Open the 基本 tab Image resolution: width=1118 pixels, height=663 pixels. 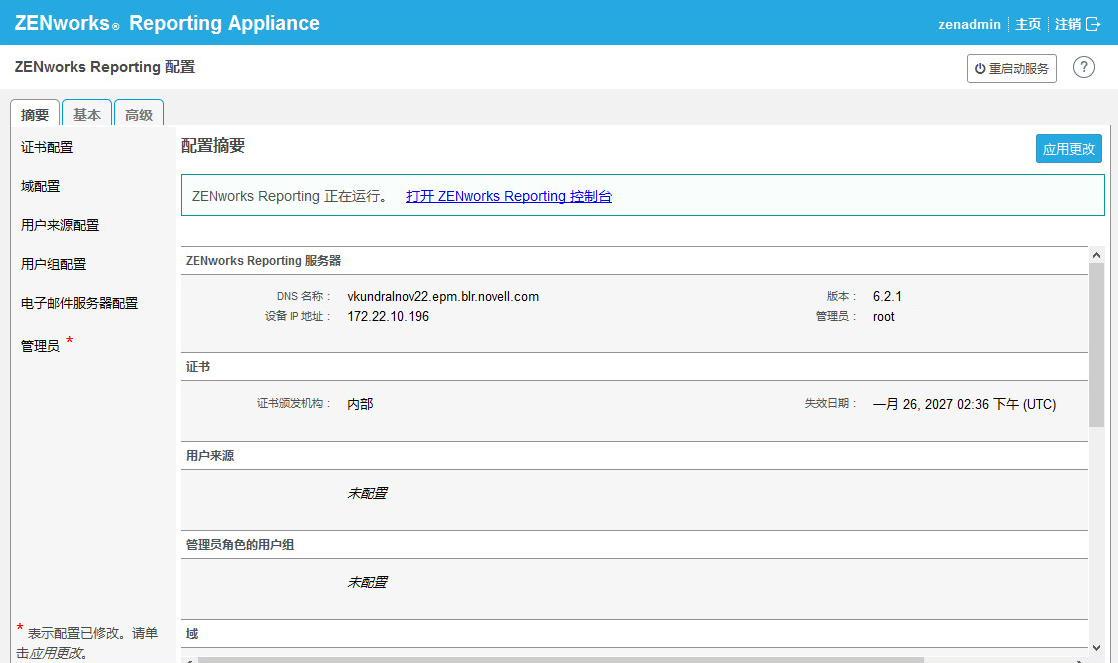pyautogui.click(x=87, y=114)
